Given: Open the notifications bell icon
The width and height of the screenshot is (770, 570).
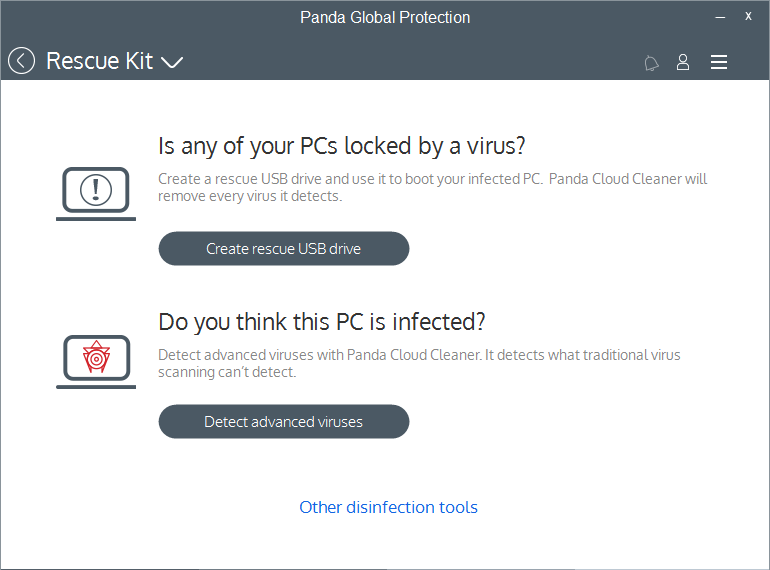Looking at the screenshot, I should [x=651, y=63].
